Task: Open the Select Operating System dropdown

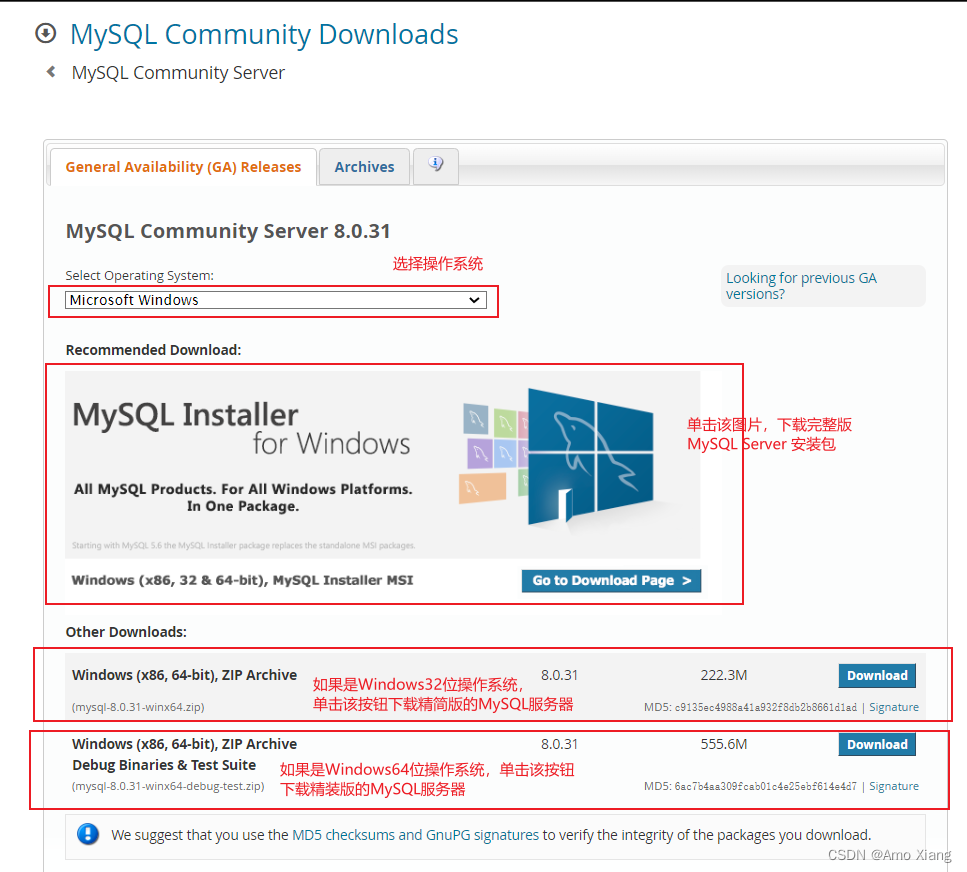Action: coord(276,300)
